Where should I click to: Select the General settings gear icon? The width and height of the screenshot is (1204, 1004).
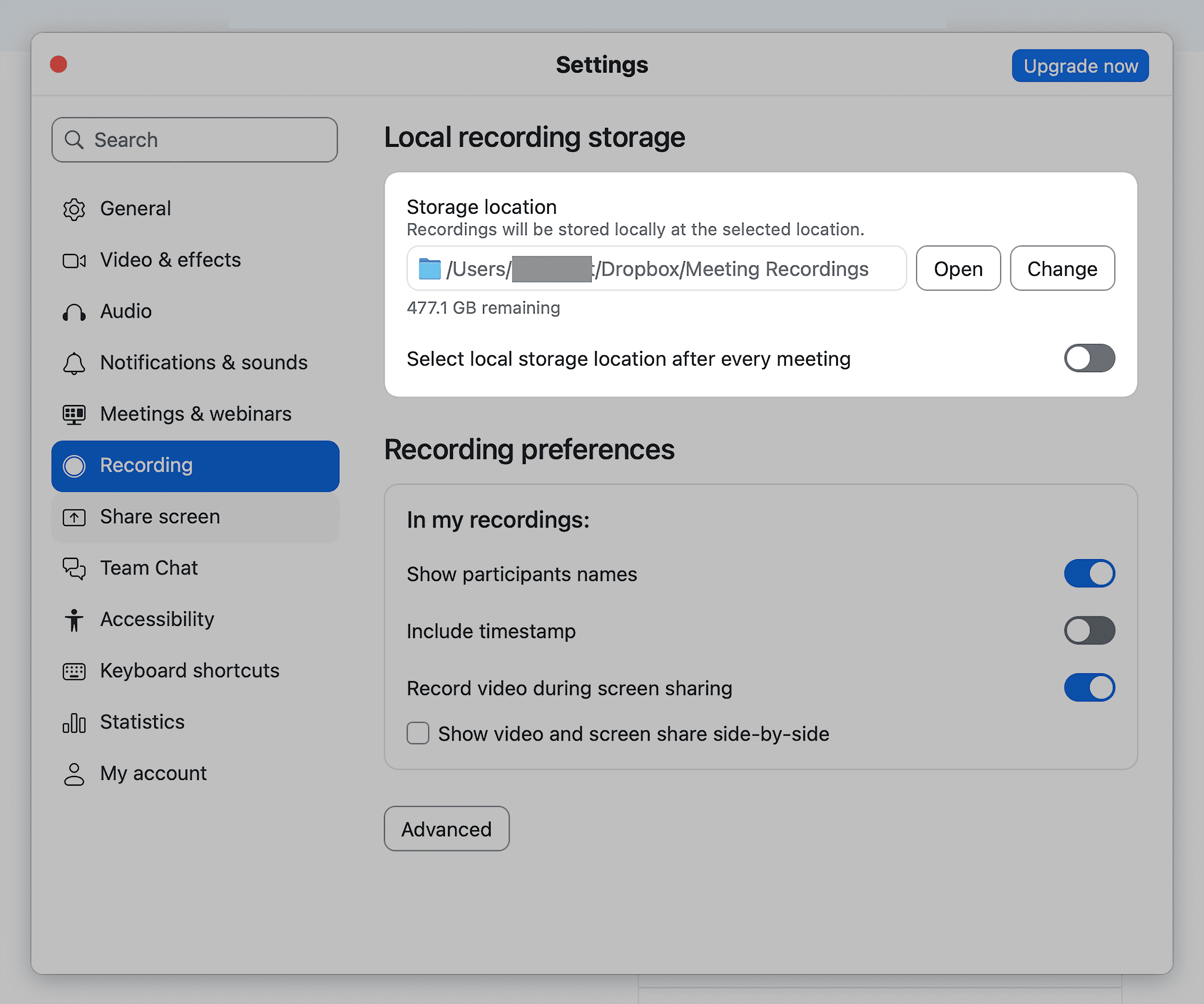pos(73,209)
